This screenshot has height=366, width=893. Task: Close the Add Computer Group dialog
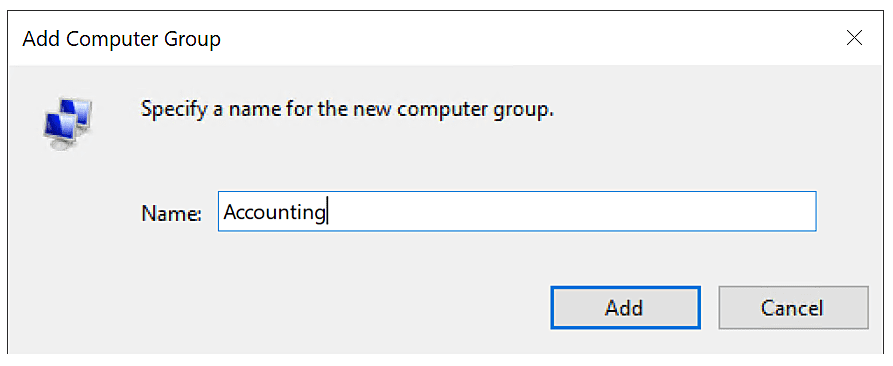[854, 39]
